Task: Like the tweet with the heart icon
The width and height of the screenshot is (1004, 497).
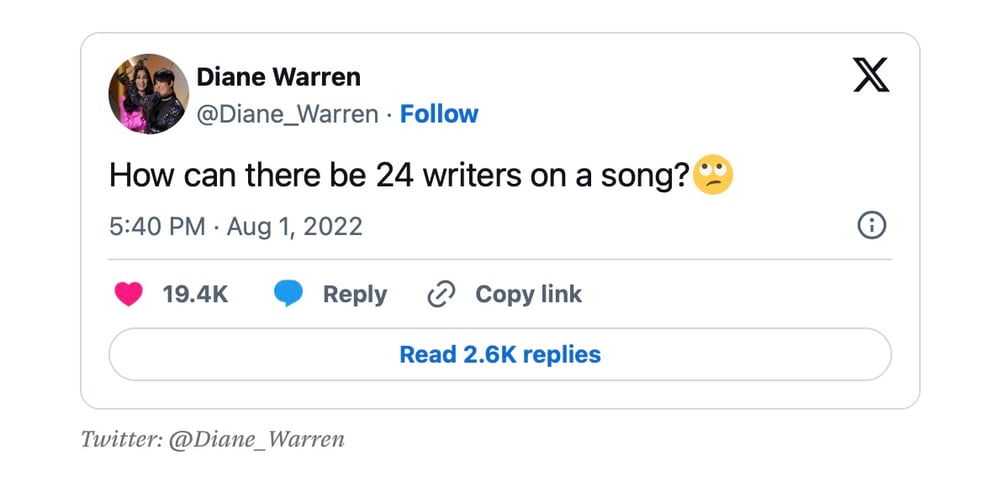Action: 128,294
